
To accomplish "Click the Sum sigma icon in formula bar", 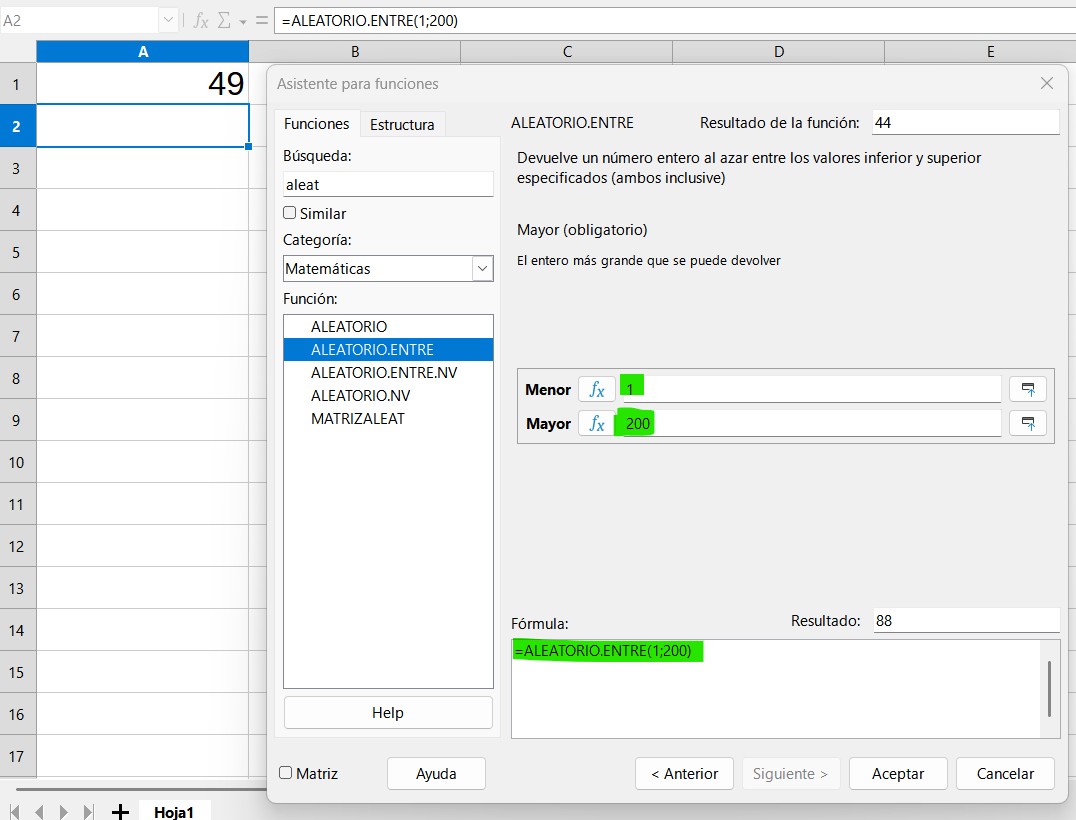I will 225,20.
